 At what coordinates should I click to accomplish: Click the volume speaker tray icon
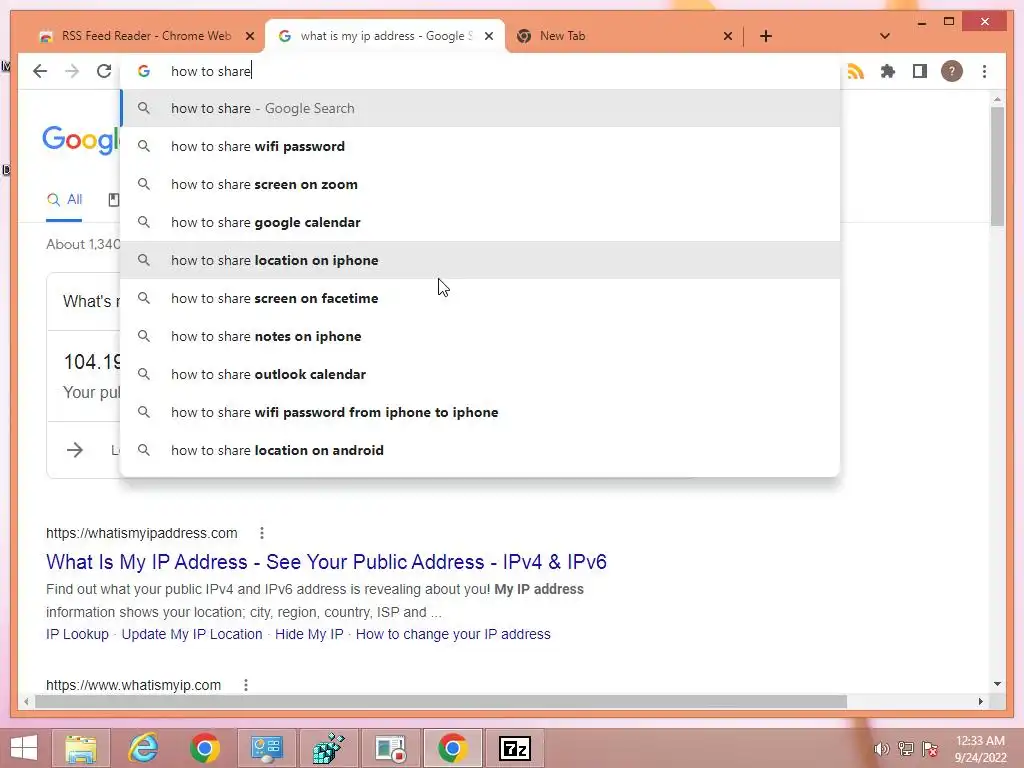pyautogui.click(x=882, y=749)
